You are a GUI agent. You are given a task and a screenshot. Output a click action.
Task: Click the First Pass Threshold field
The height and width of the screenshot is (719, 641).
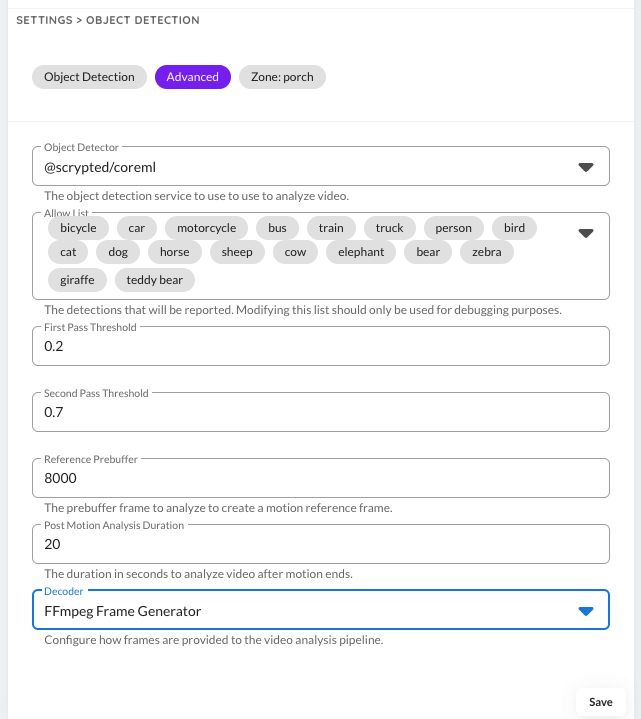320,346
